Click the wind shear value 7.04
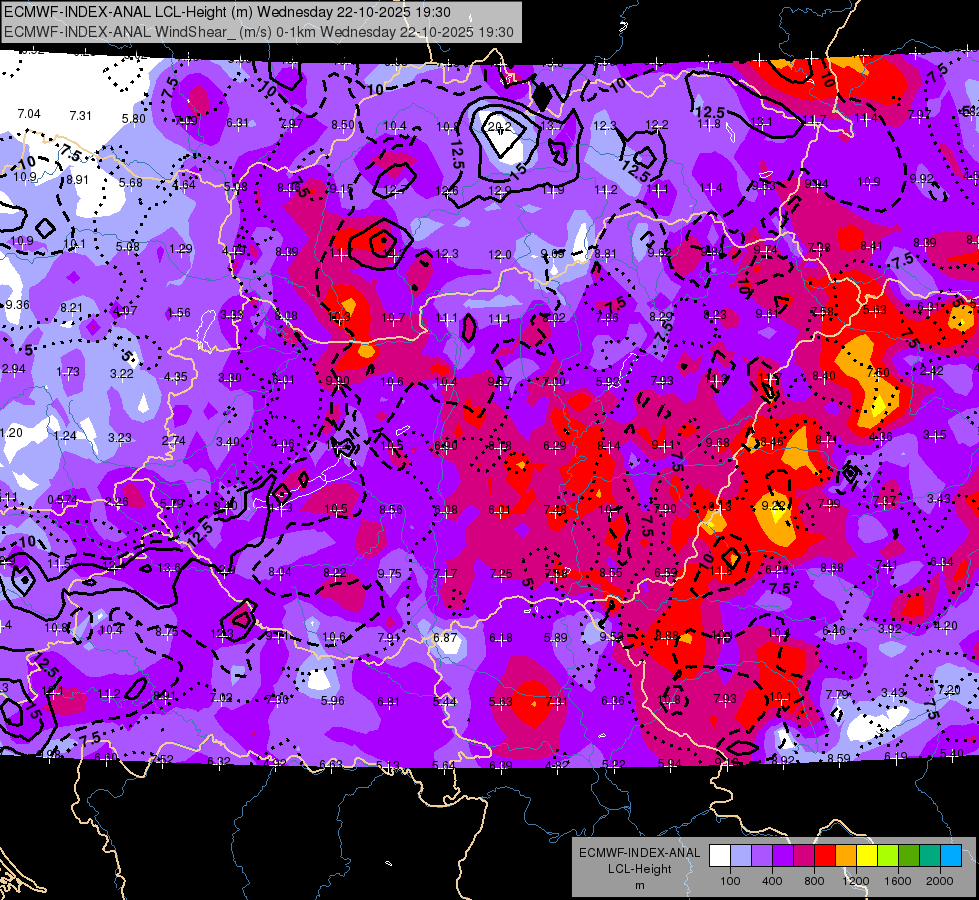 [x=29, y=114]
